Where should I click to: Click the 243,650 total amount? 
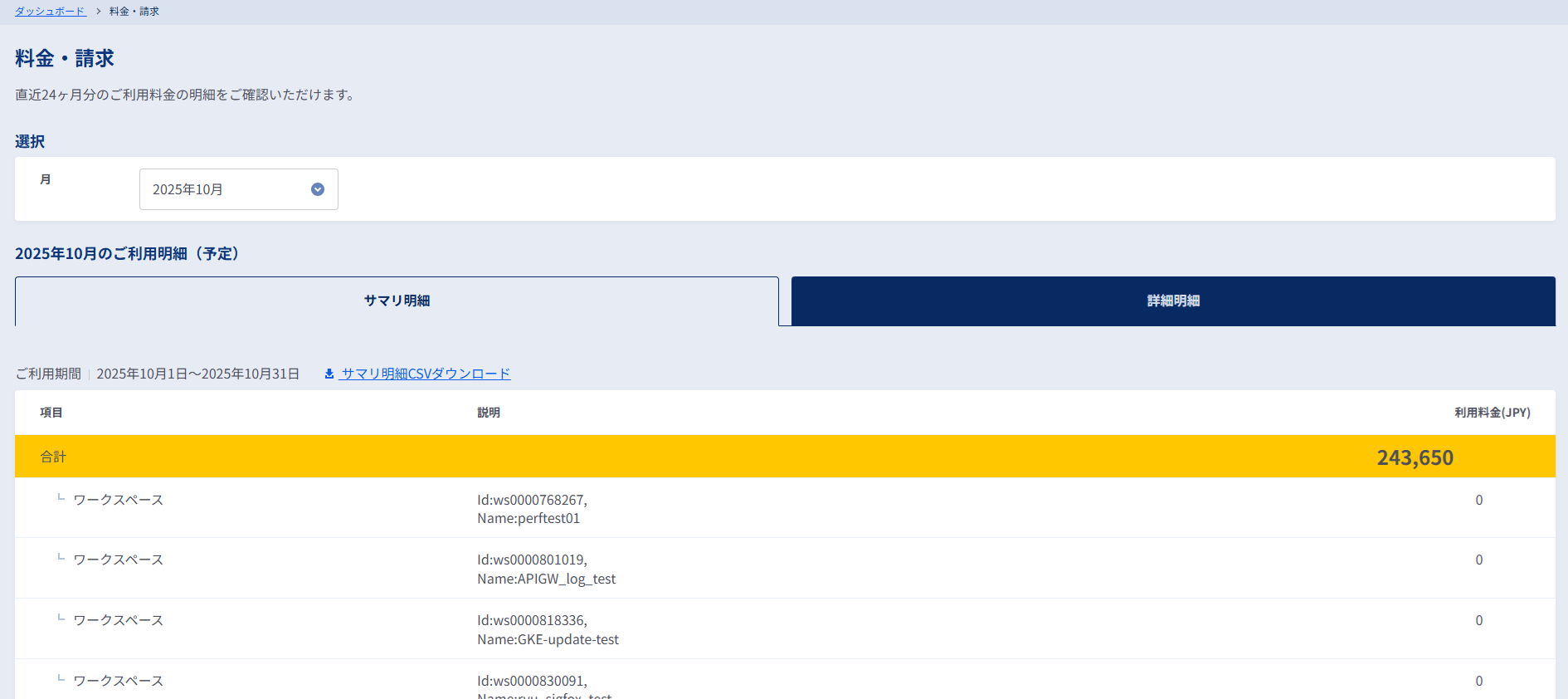pyautogui.click(x=1415, y=457)
